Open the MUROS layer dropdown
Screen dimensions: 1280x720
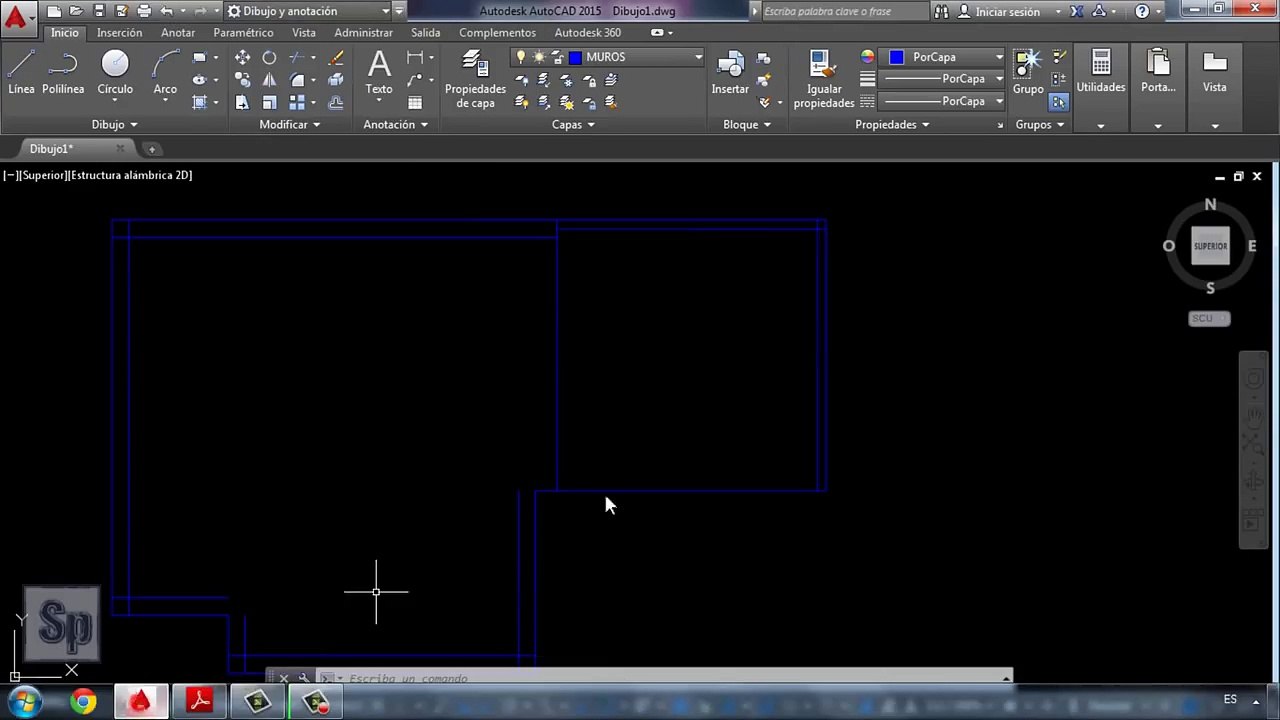[698, 57]
